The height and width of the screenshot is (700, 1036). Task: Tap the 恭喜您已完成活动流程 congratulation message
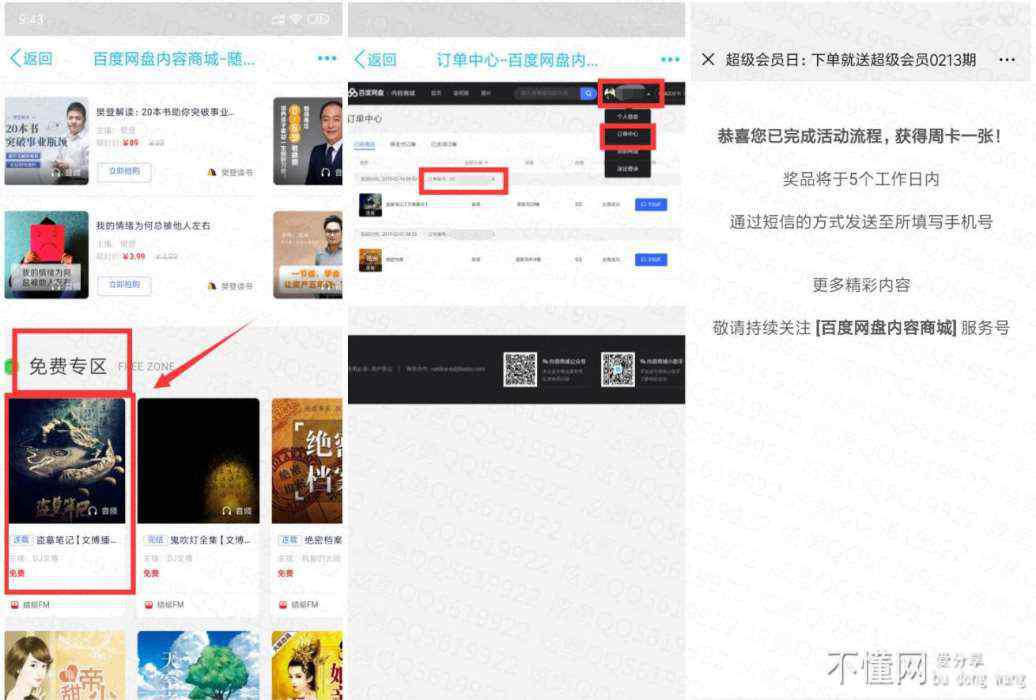(860, 137)
